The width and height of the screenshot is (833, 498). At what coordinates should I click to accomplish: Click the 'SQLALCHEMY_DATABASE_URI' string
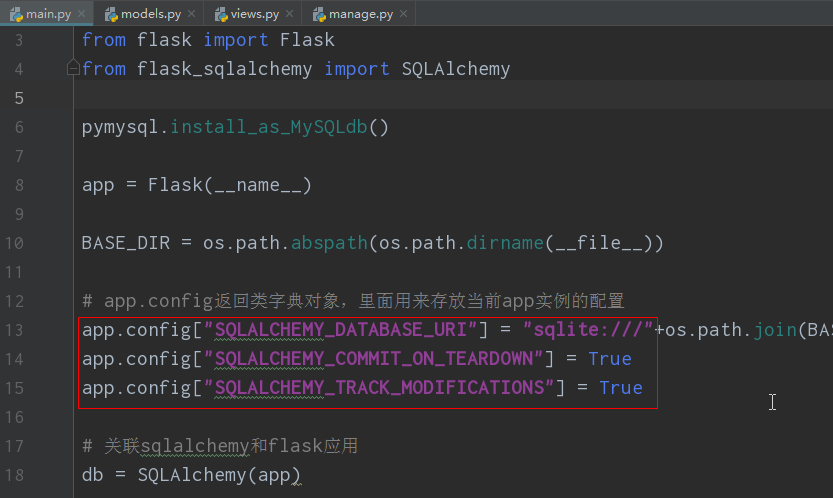coord(341,330)
